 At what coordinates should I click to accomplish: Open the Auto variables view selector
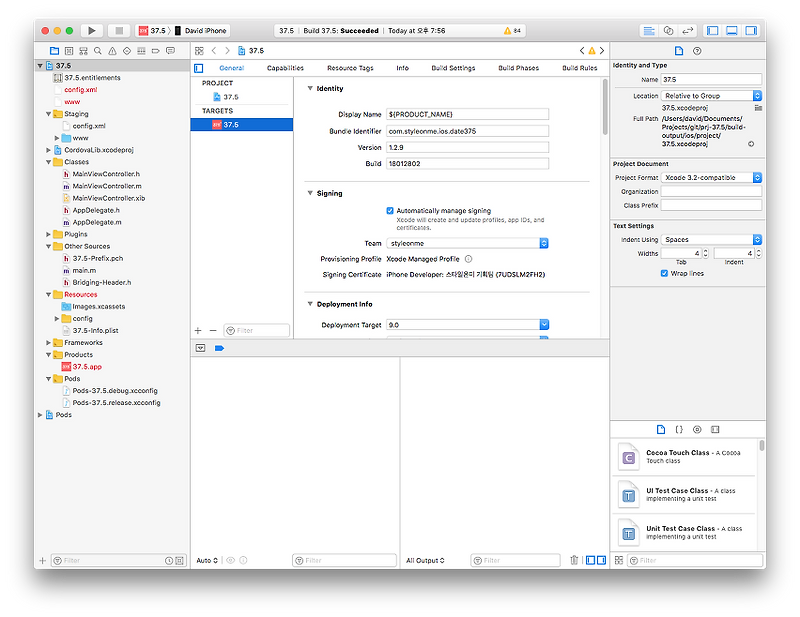[207, 560]
